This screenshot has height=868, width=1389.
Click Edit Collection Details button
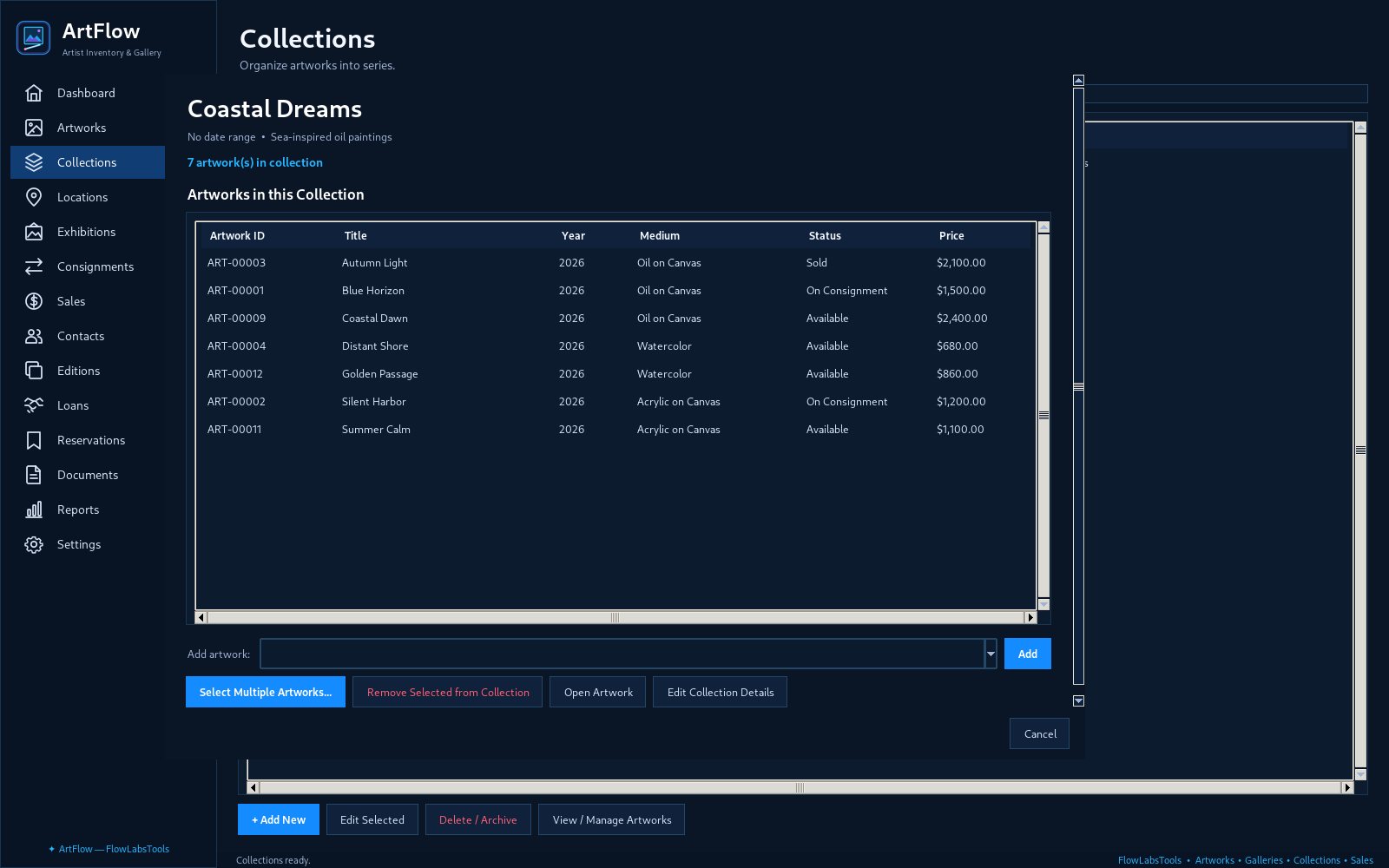721,692
